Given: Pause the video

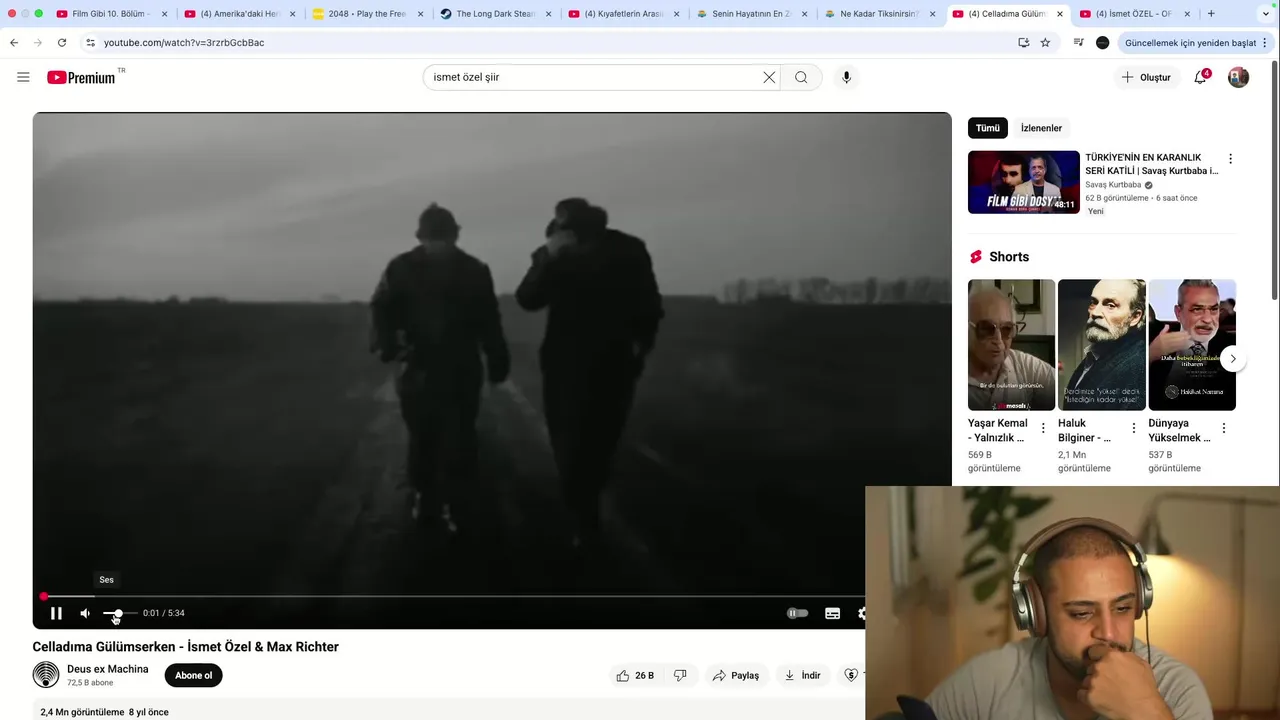Looking at the screenshot, I should pyautogui.click(x=56, y=613).
